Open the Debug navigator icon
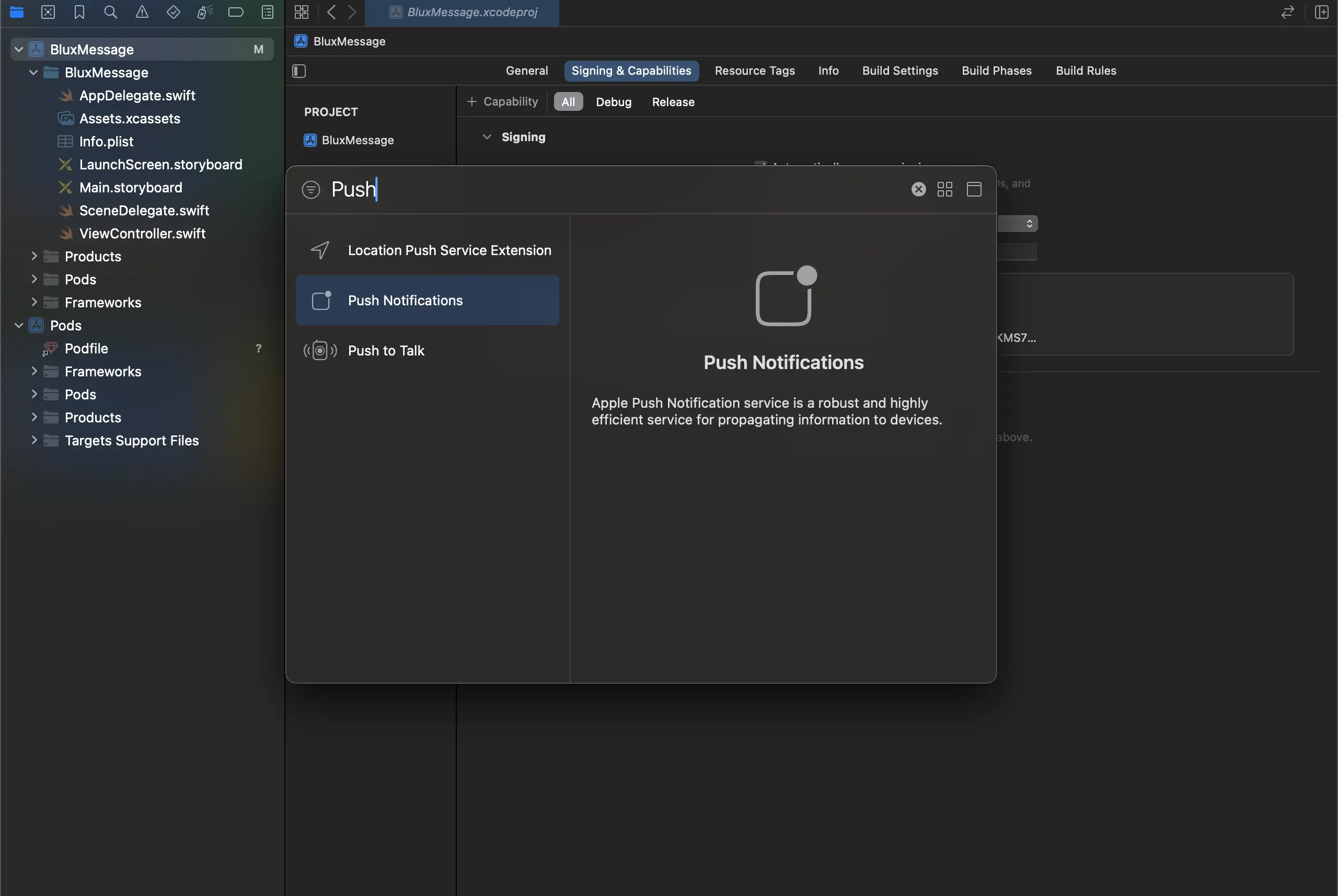Screen dimensions: 1338x896 (204, 12)
